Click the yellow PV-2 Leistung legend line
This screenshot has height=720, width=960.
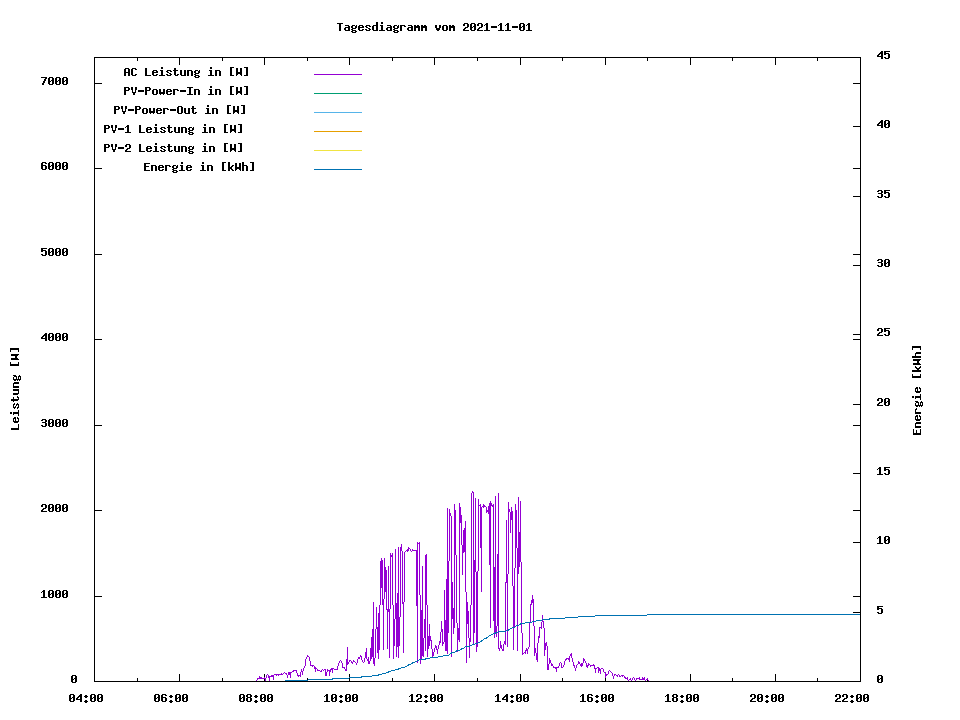coord(337,150)
